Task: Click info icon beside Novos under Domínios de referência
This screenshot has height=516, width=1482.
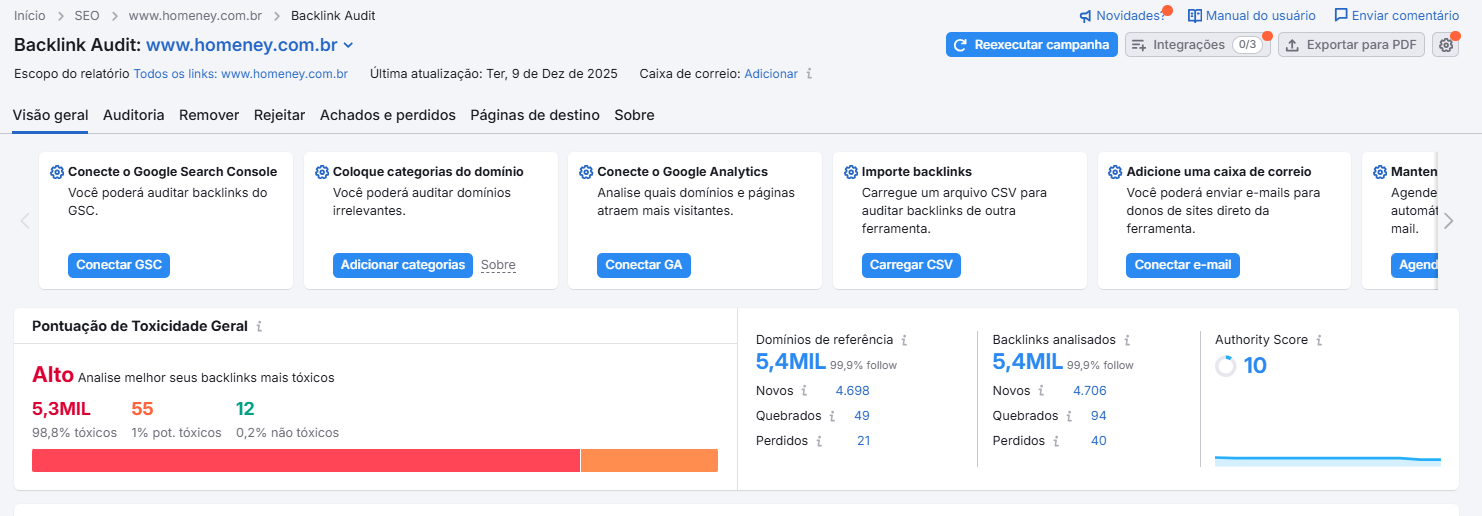Action: click(804, 391)
